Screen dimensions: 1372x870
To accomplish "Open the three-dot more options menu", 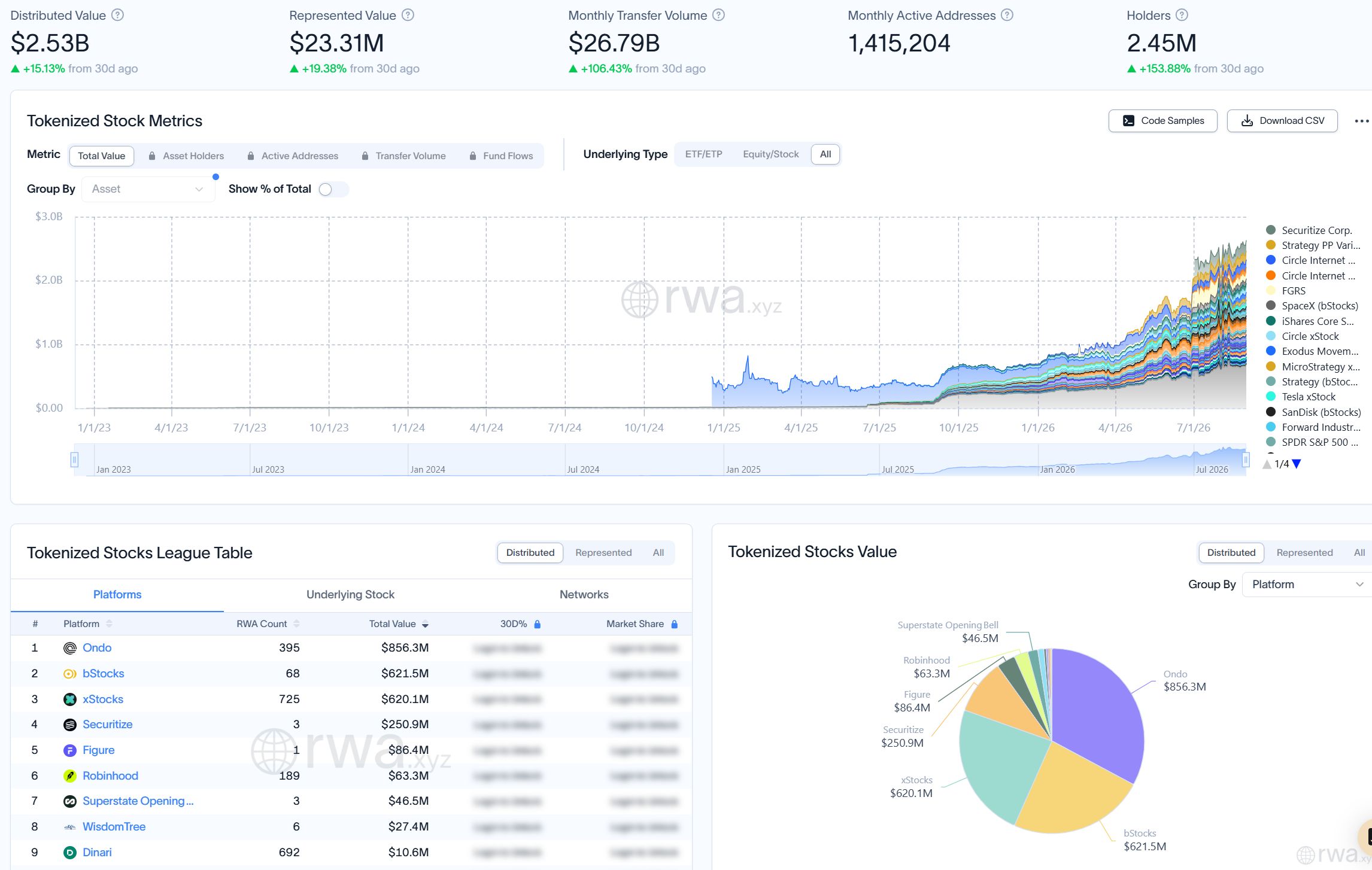I will (x=1361, y=121).
